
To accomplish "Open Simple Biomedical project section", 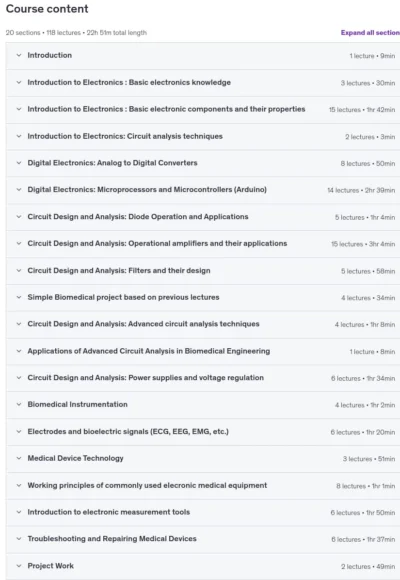I will [x=203, y=297].
